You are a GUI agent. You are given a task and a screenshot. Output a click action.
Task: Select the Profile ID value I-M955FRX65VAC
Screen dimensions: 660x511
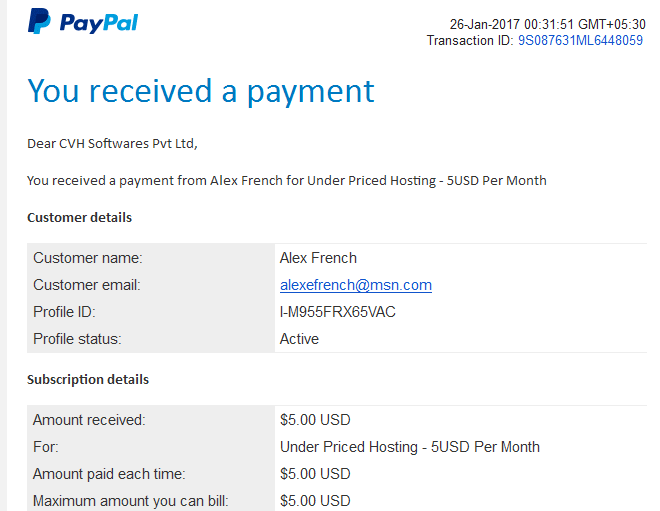[x=338, y=312]
